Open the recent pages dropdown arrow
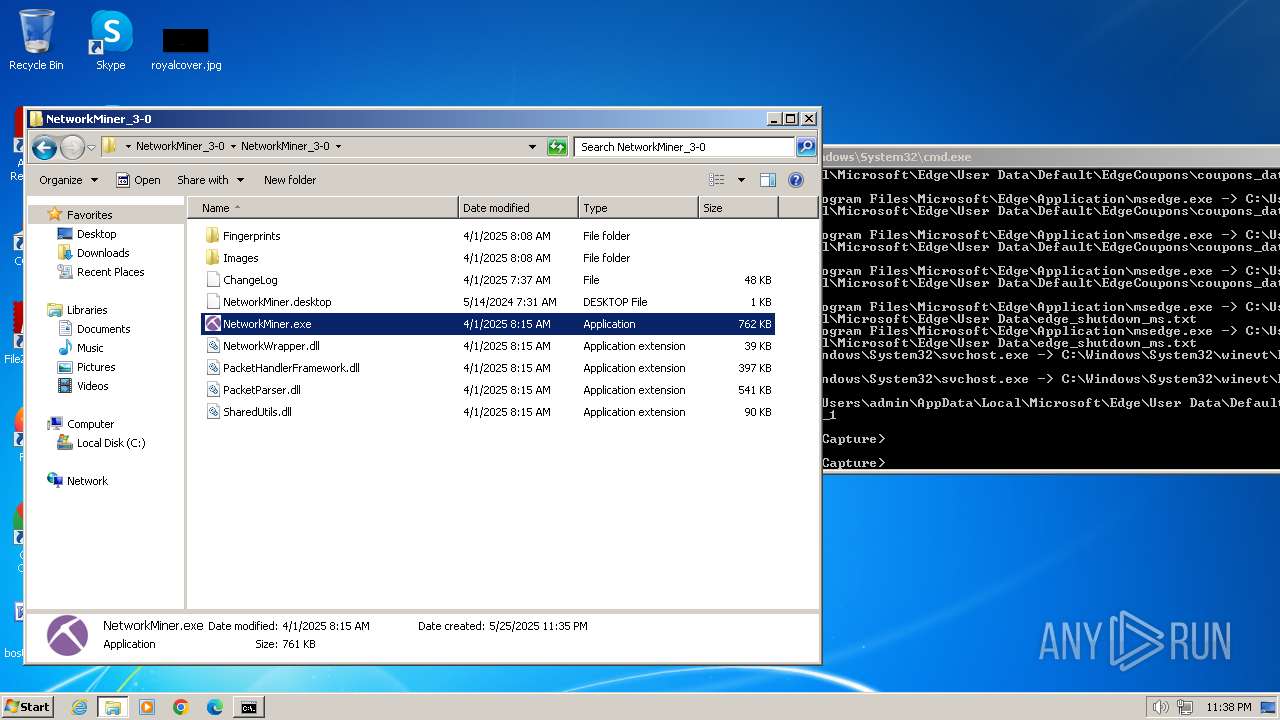Image resolution: width=1280 pixels, height=720 pixels. click(91, 148)
